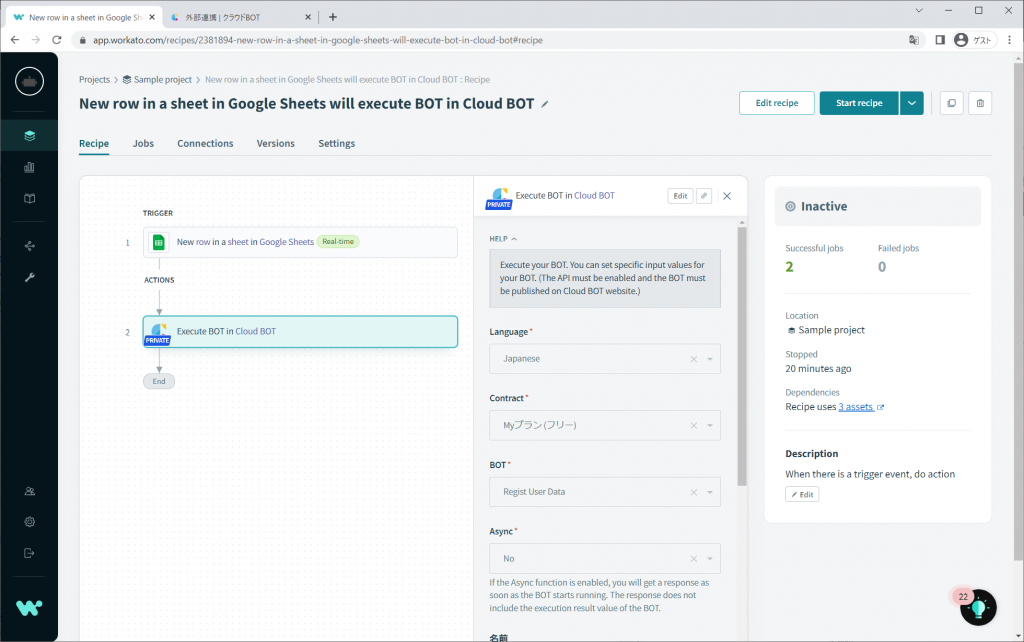Open the team members sidebar icon

[x=29, y=491]
